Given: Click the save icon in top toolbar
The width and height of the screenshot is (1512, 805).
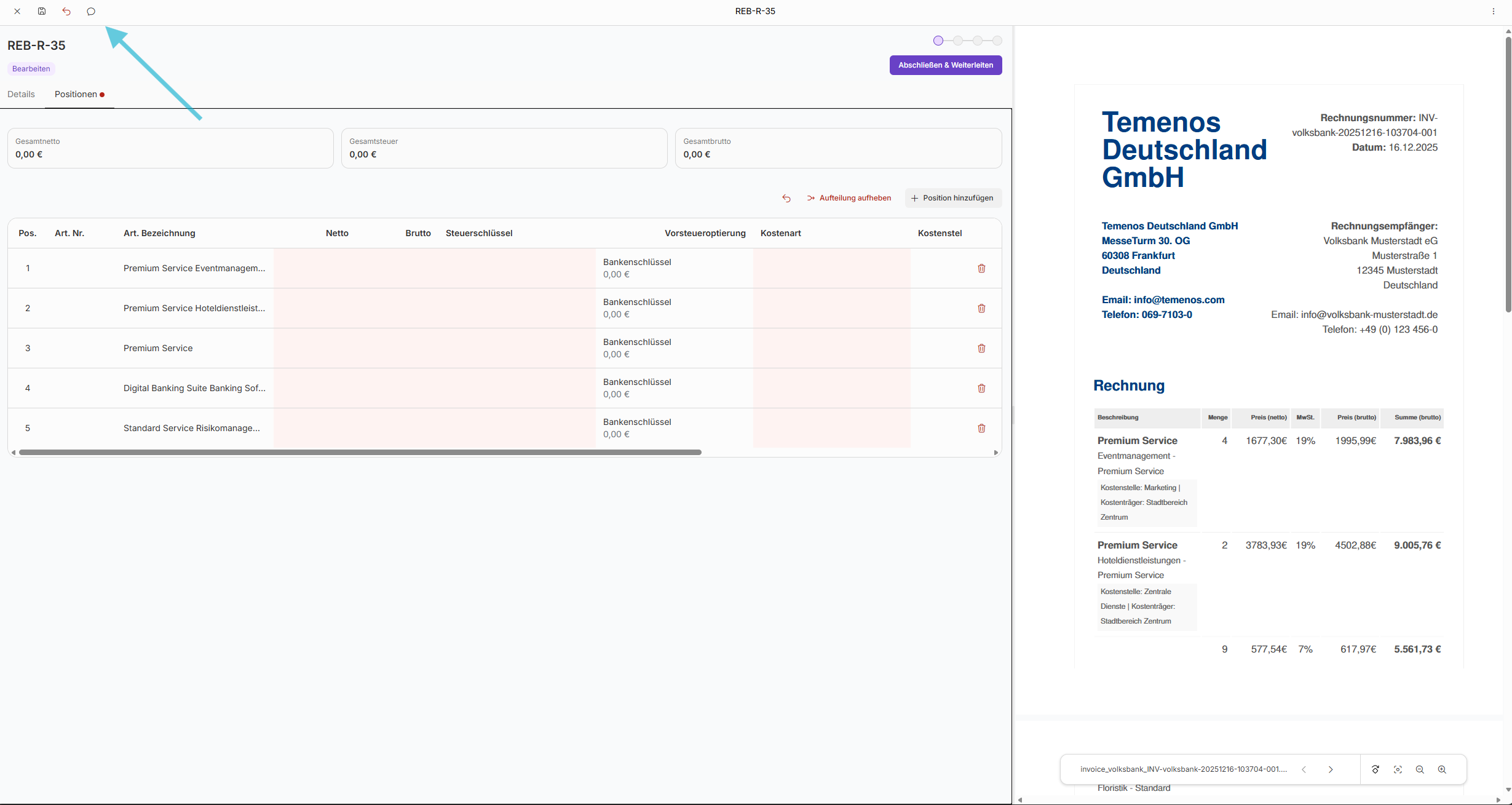Looking at the screenshot, I should [42, 11].
